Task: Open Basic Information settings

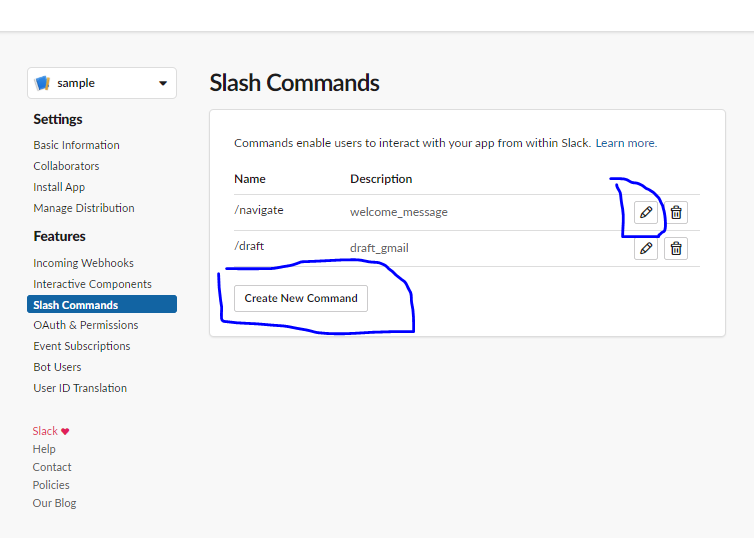Action: coord(76,145)
